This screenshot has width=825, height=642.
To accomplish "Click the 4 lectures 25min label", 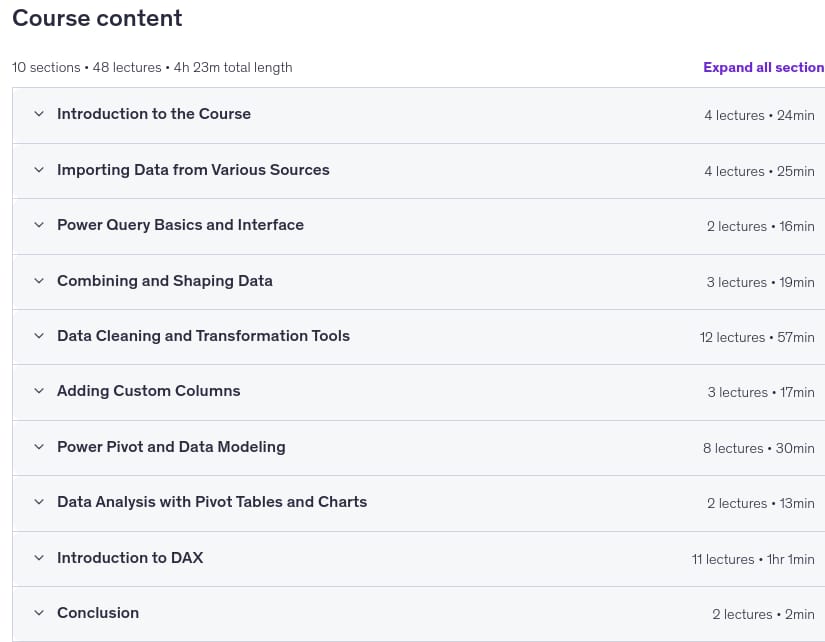I will (x=759, y=171).
